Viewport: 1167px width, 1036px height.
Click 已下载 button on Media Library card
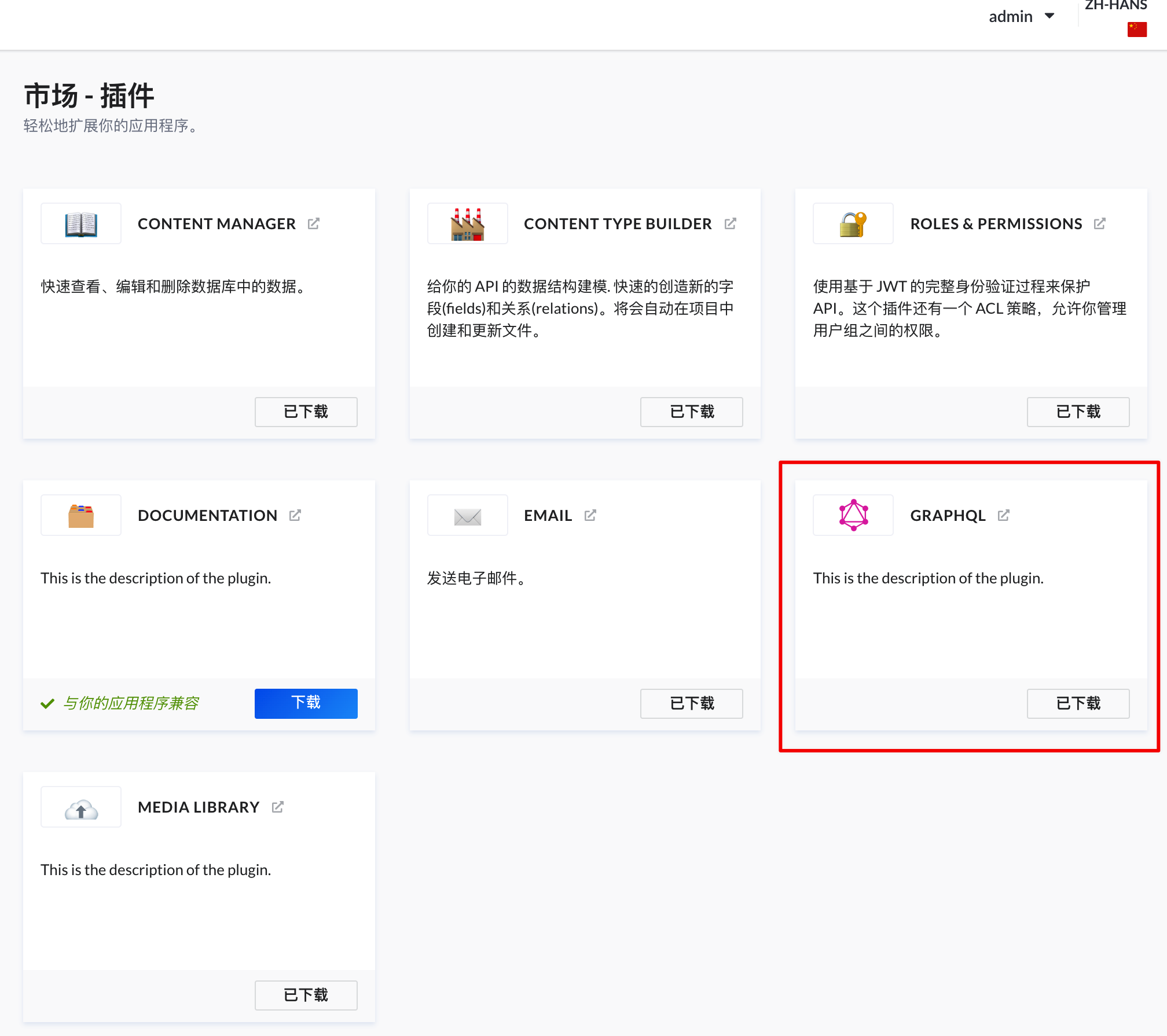(306, 995)
